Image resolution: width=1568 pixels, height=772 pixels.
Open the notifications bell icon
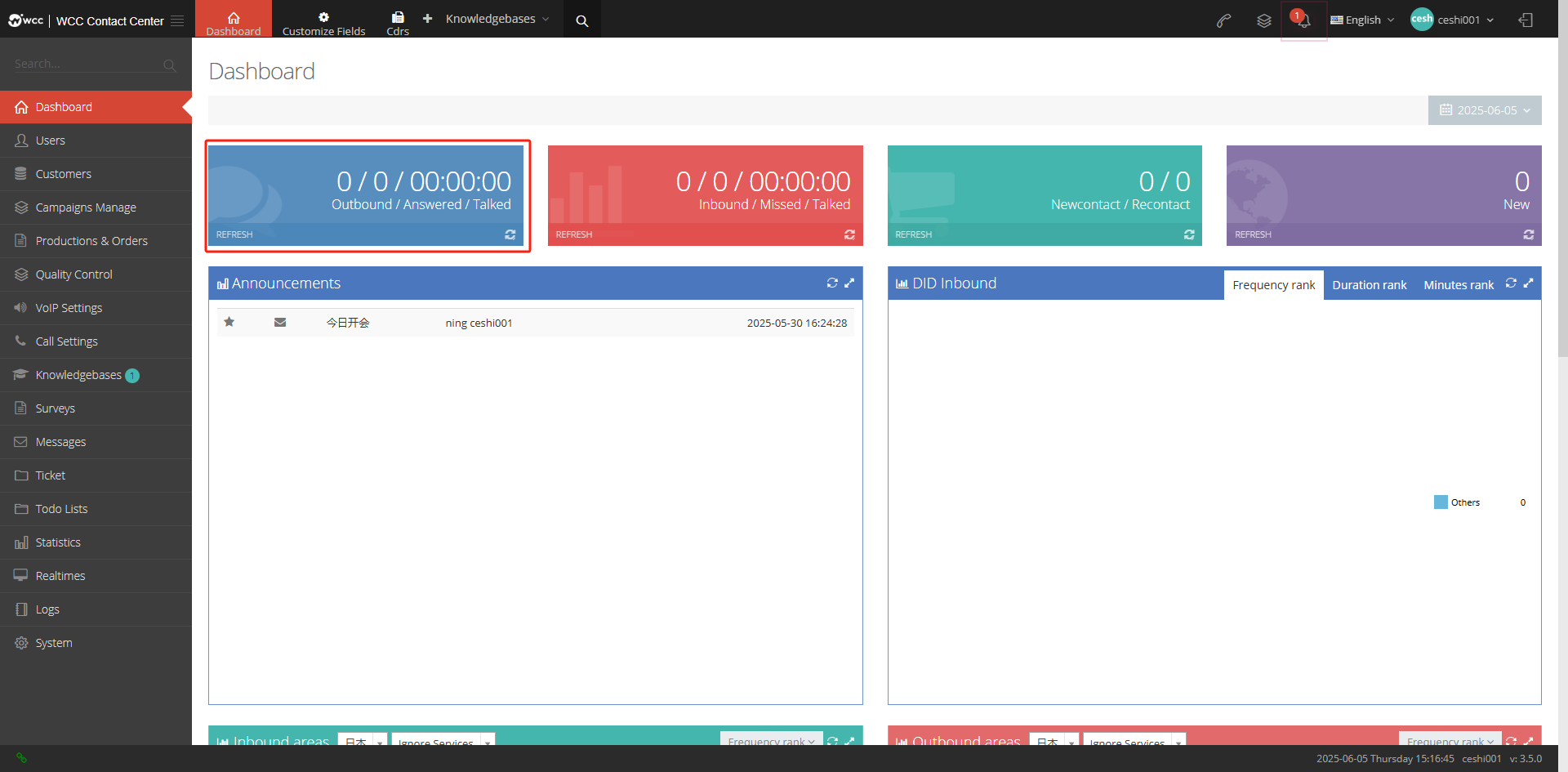coord(1303,20)
